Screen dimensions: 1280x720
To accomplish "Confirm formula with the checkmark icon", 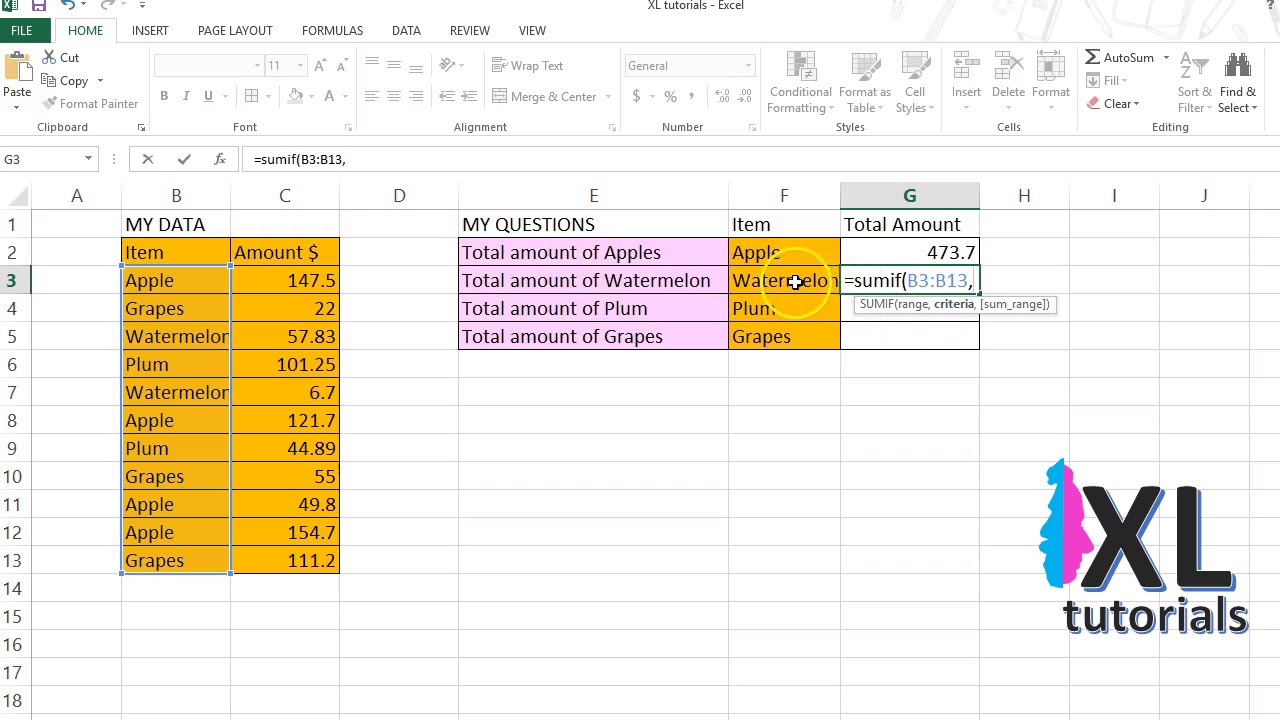I will point(184,159).
